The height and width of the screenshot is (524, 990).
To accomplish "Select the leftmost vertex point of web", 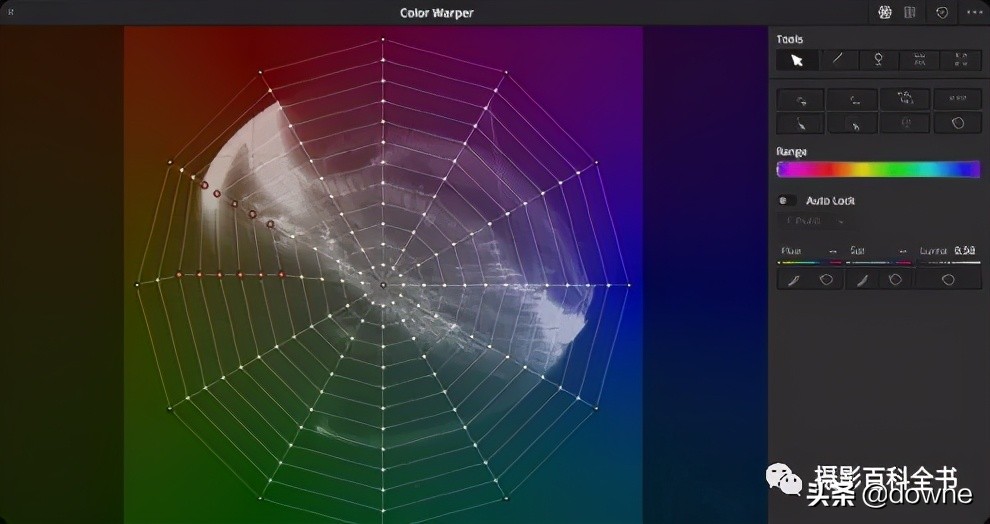I will coord(137,285).
